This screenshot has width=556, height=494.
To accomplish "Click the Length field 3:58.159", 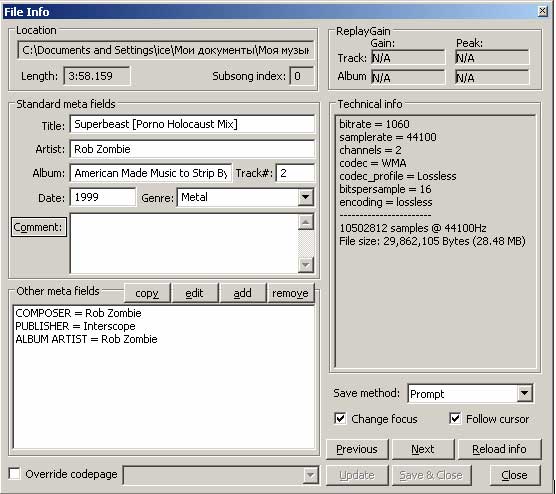I will 97,76.
